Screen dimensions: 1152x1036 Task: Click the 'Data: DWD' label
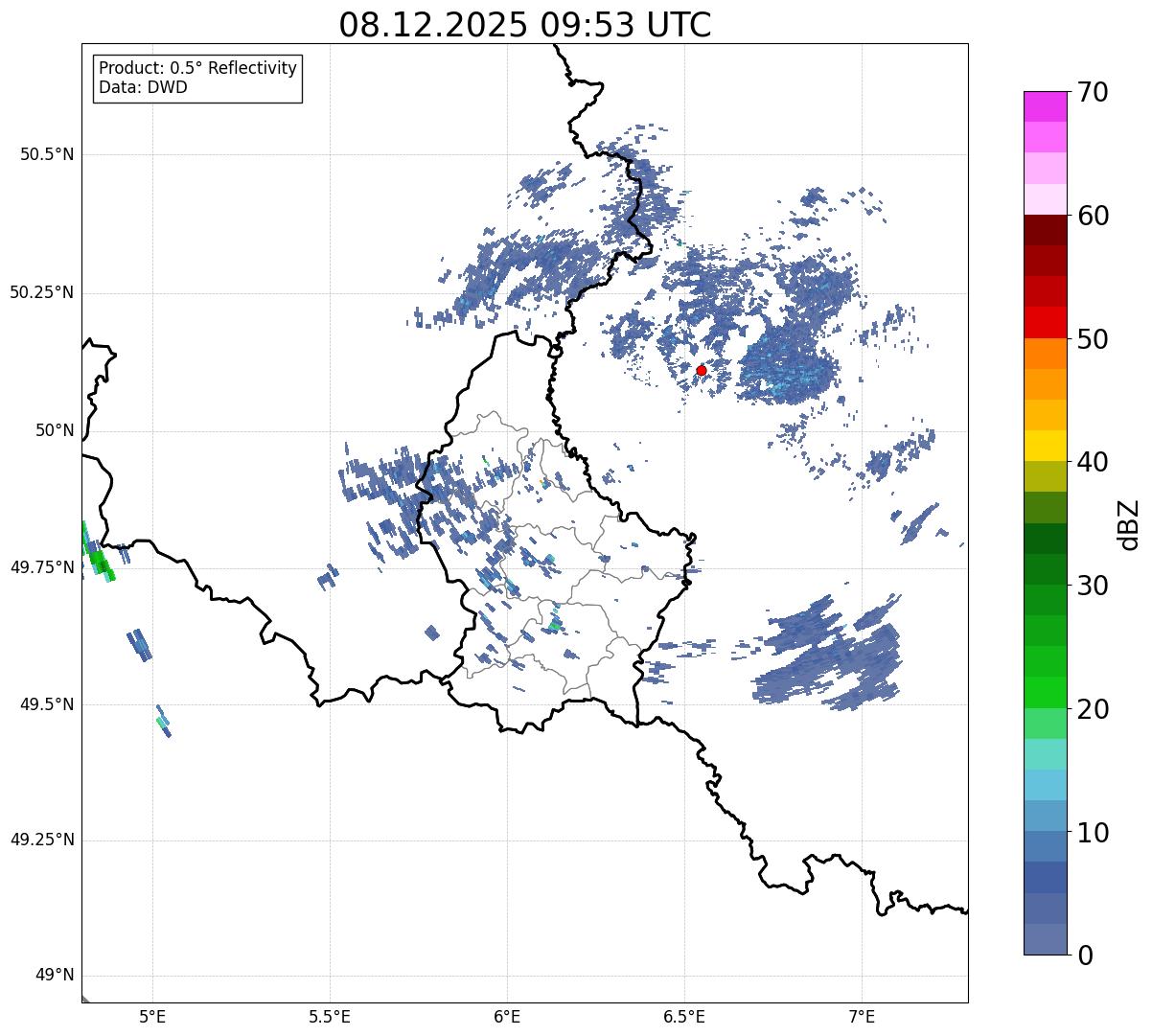143,87
